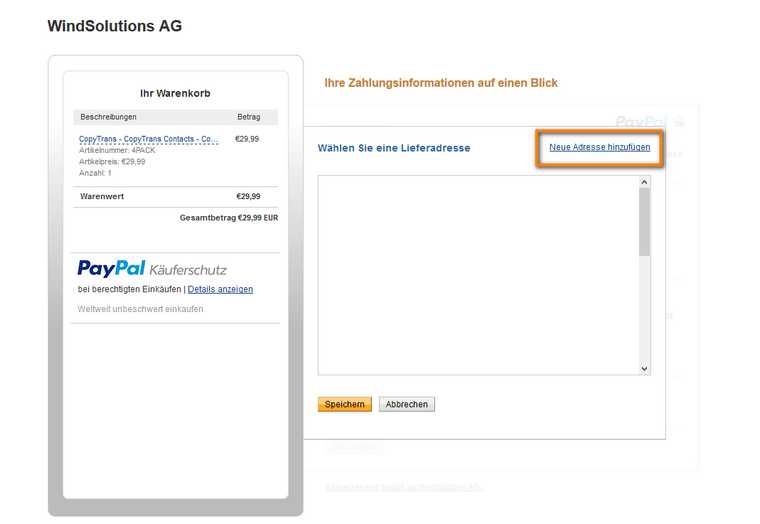Click the 'Wählen Sie eine Lieferadresse' heading
The width and height of the screenshot is (760, 524).
pyautogui.click(x=394, y=148)
